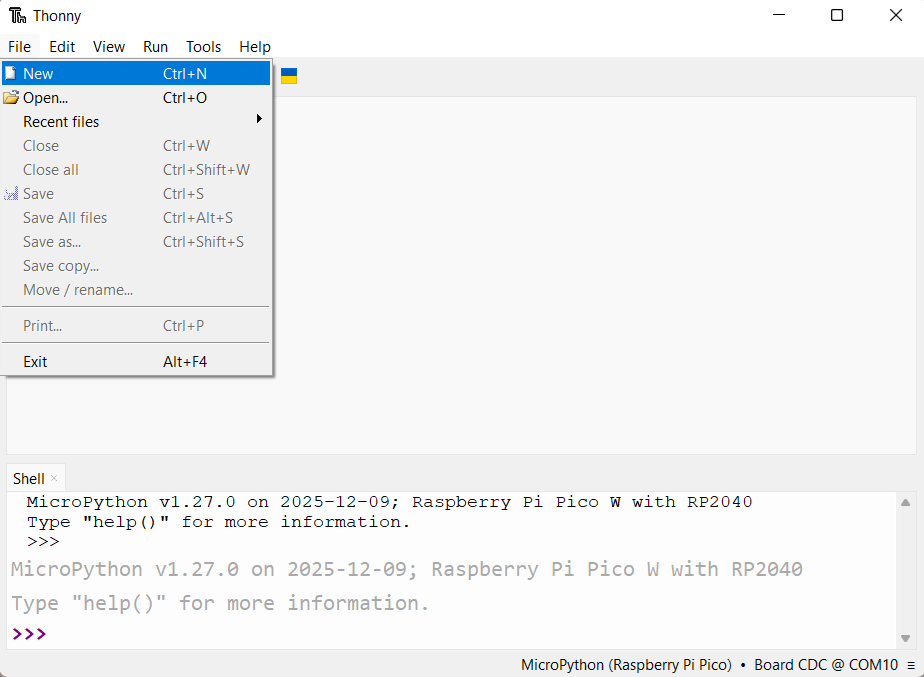Open the status bar hamburger menu icon
Viewport: 924px width, 677px height.
pyautogui.click(x=911, y=665)
